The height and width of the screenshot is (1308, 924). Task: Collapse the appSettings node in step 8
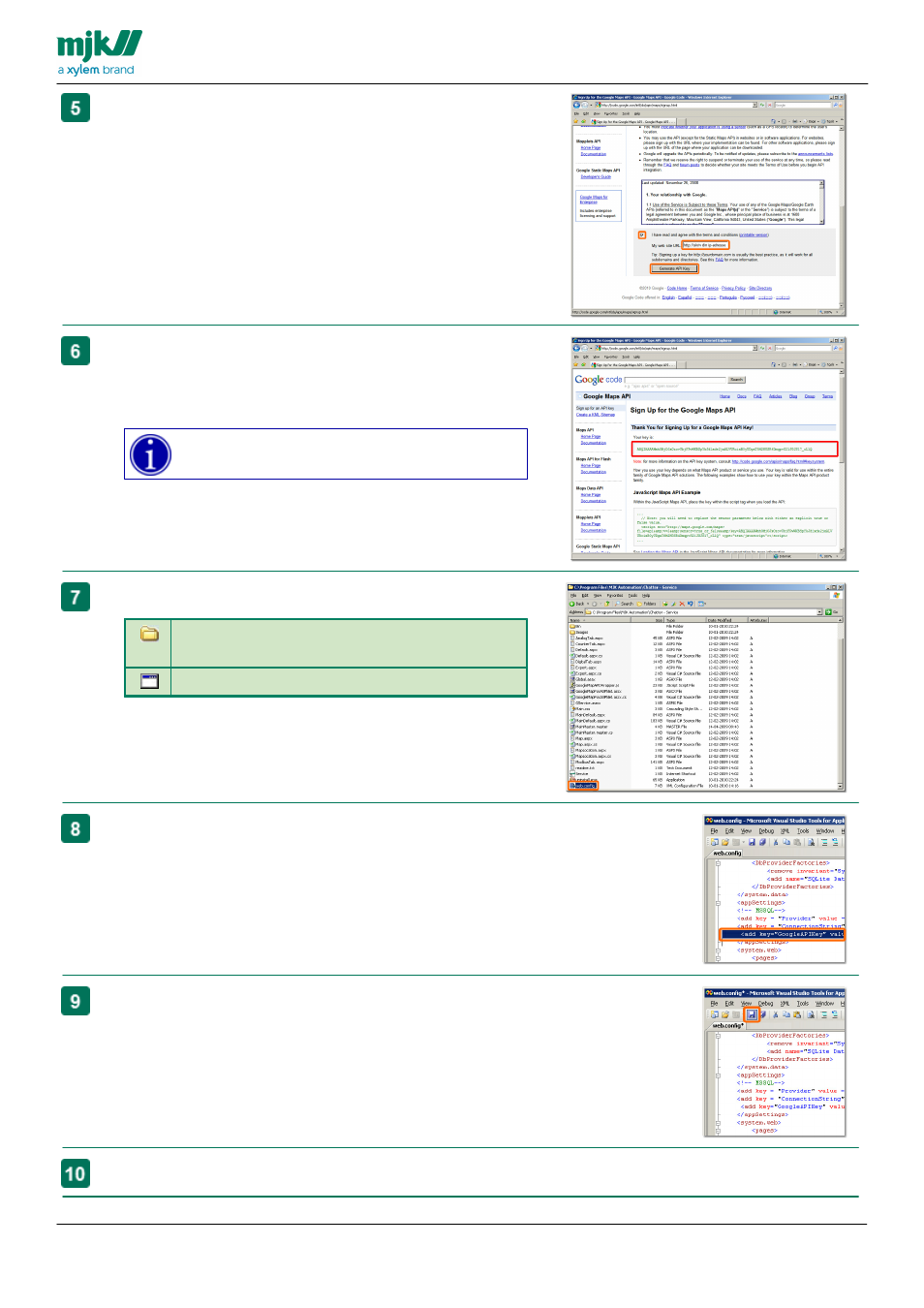pyautogui.click(x=718, y=903)
